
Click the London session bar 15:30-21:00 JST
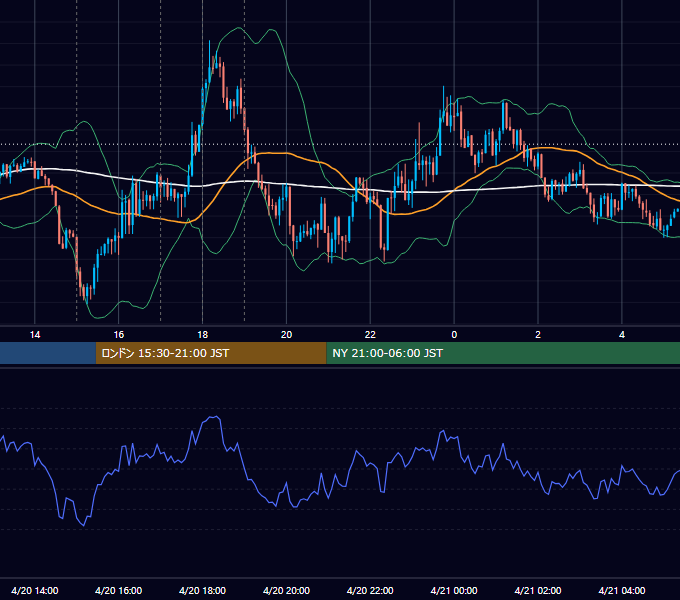[211, 353]
